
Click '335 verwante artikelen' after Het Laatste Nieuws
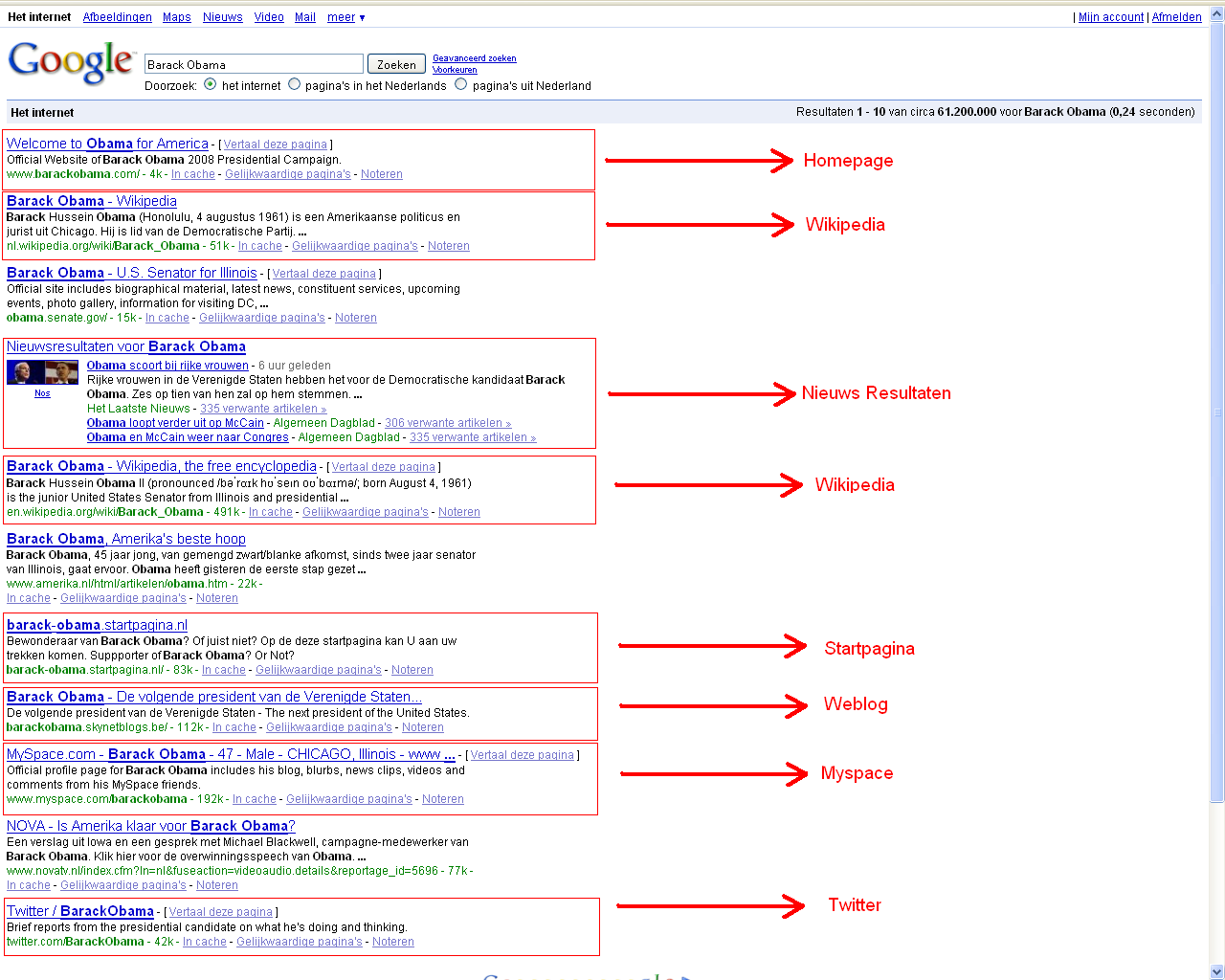[x=263, y=409]
